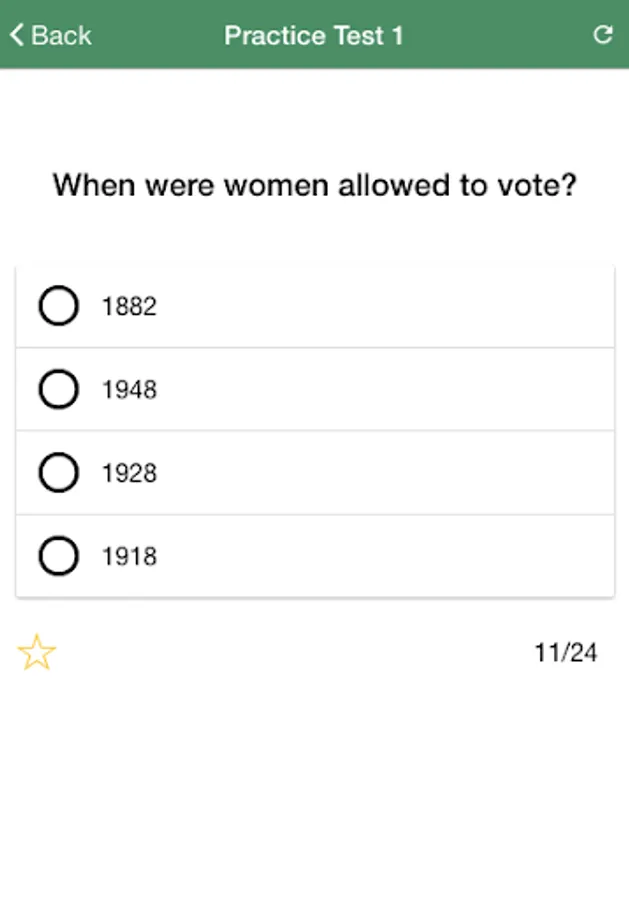Click empty space in the 1948 answer row

(400, 390)
